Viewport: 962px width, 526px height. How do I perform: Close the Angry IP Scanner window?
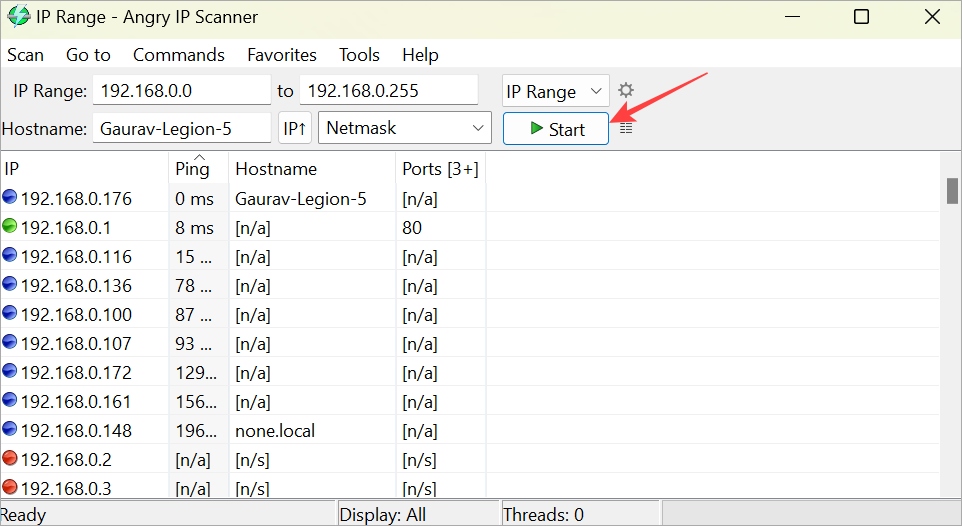pos(933,17)
